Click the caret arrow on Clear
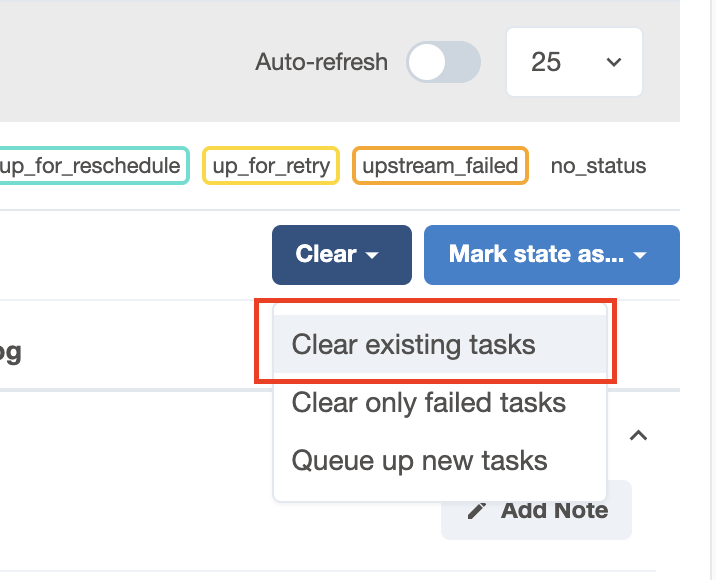Viewport: 716px width, 580px height. (x=373, y=256)
